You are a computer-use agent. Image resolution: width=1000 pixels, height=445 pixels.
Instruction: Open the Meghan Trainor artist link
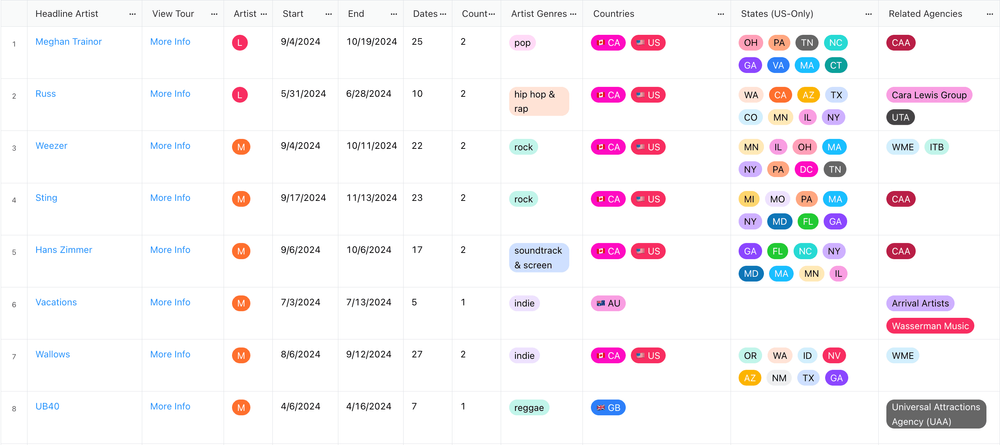coord(68,41)
